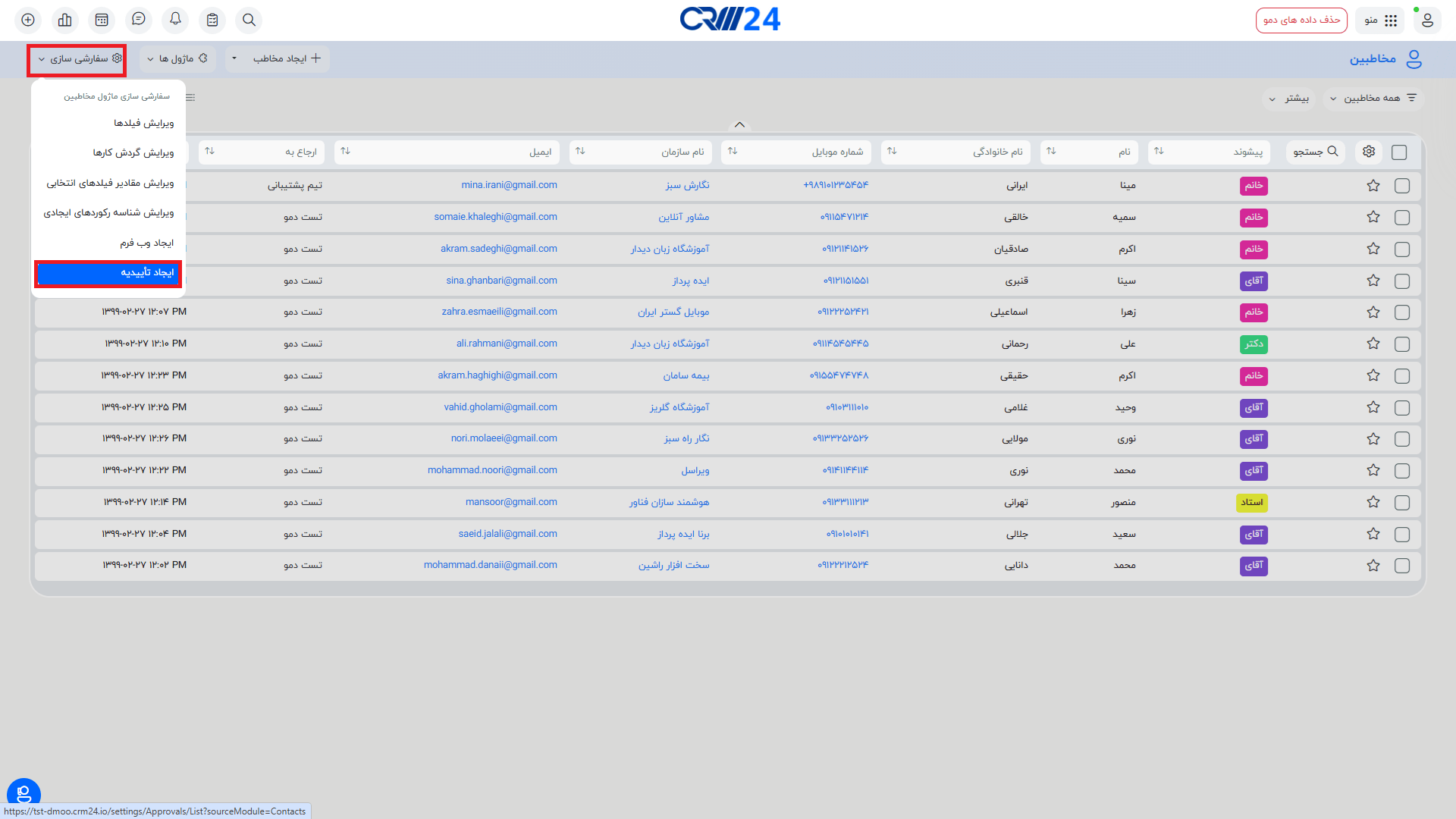
Task: Open the calendar icon in header
Action: coord(102,20)
